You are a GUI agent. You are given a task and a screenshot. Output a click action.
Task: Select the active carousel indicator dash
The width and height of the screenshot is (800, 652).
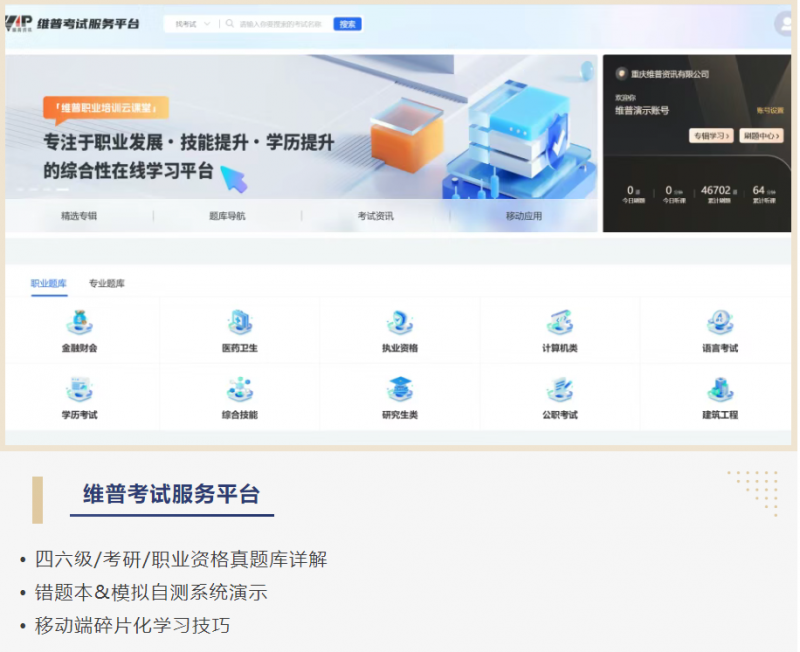click(x=63, y=189)
